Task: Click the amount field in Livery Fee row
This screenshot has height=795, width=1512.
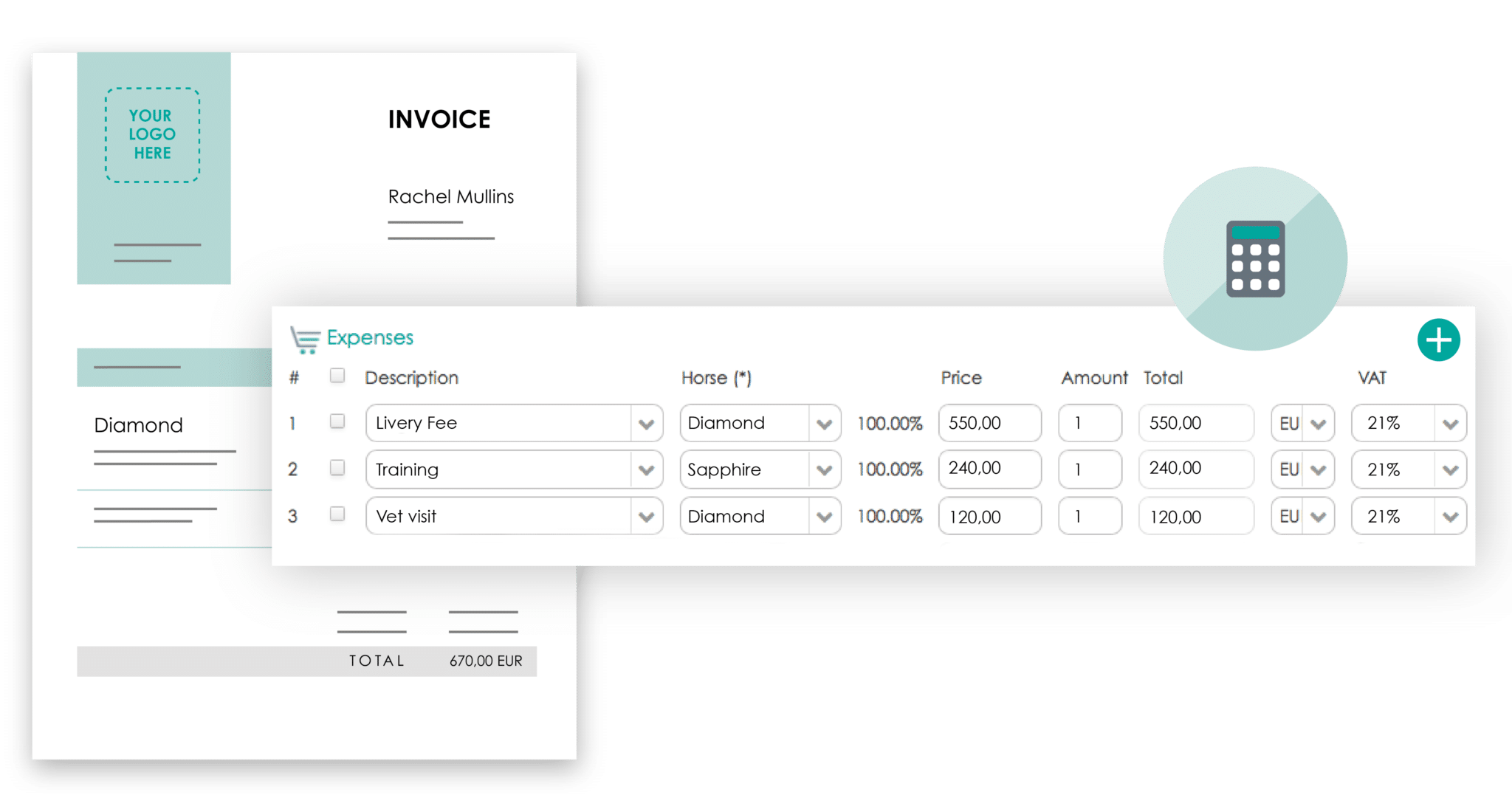Action: pyautogui.click(x=1090, y=423)
